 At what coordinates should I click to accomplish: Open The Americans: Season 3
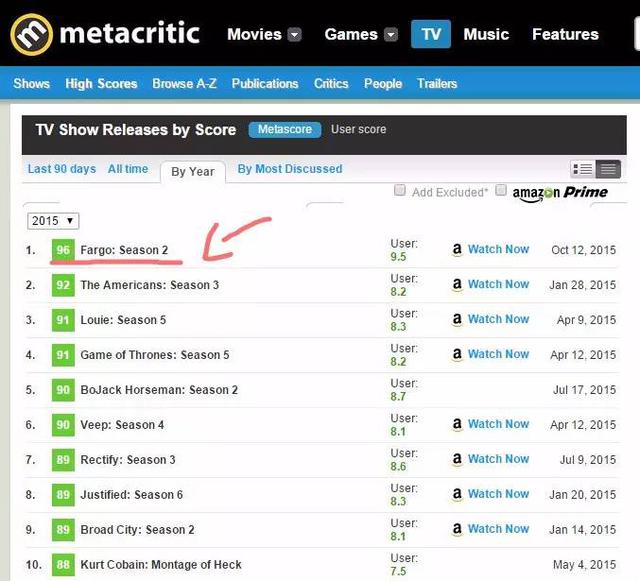pyautogui.click(x=149, y=285)
